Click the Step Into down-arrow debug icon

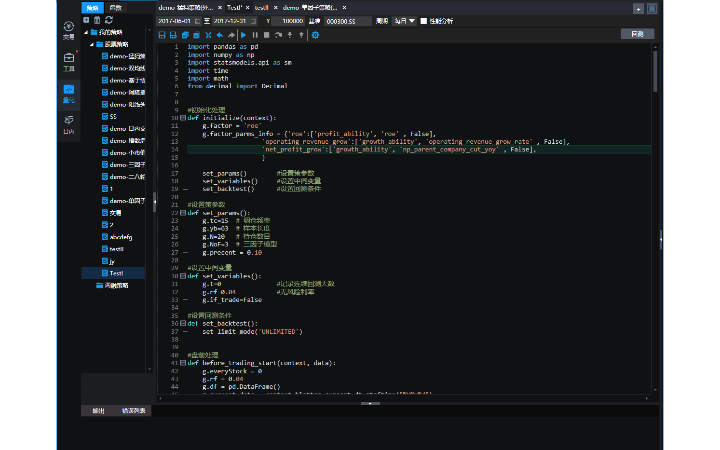290,35
